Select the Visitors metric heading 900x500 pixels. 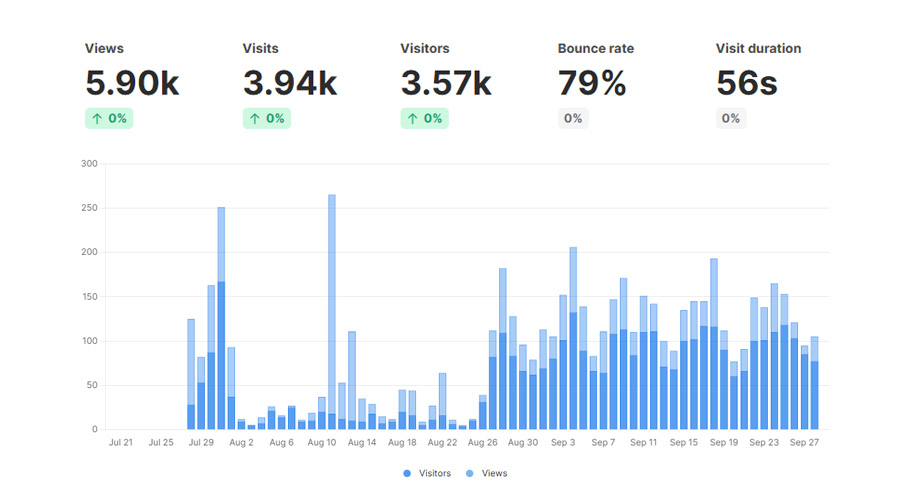pyautogui.click(x=425, y=48)
